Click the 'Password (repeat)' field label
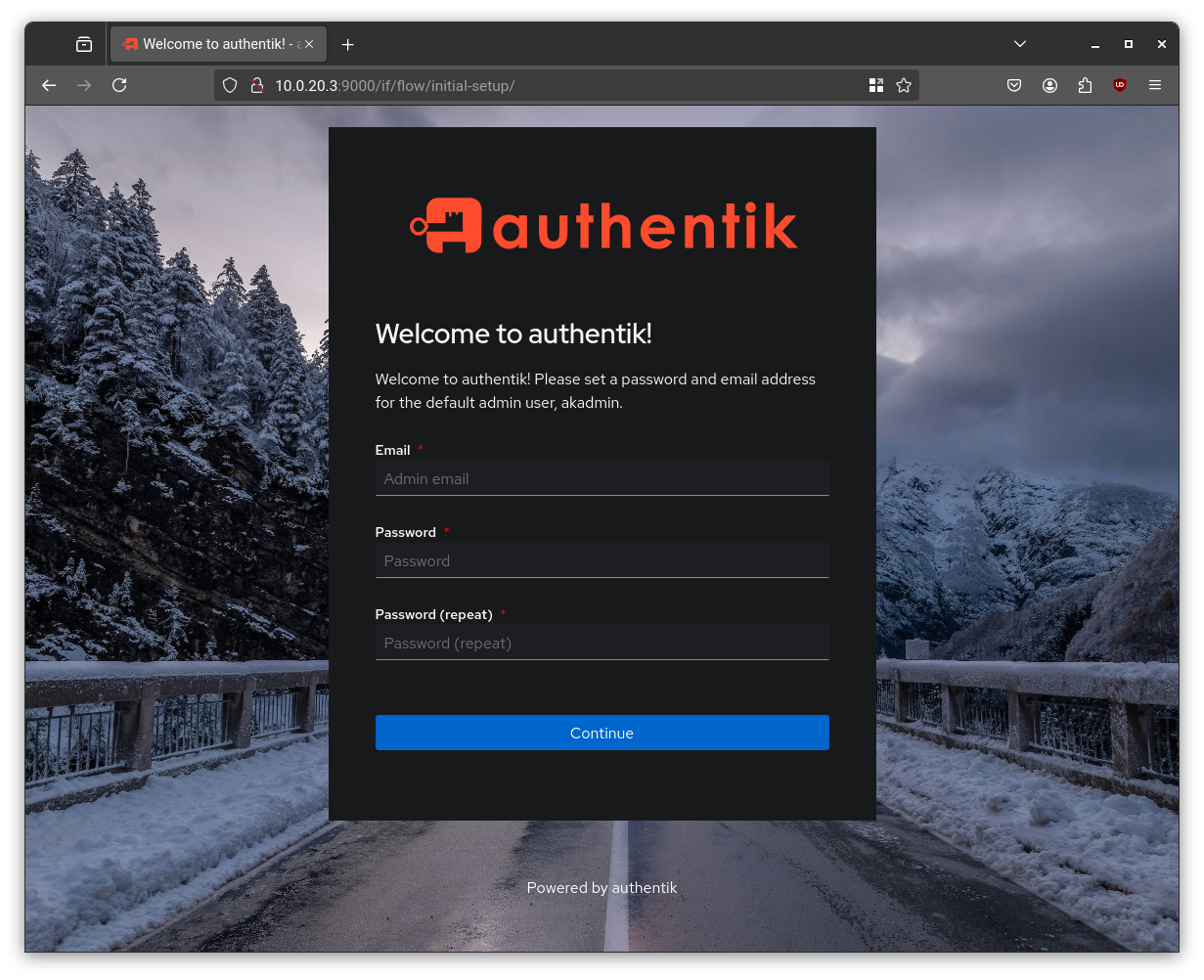Image resolution: width=1204 pixels, height=980 pixels. point(433,614)
